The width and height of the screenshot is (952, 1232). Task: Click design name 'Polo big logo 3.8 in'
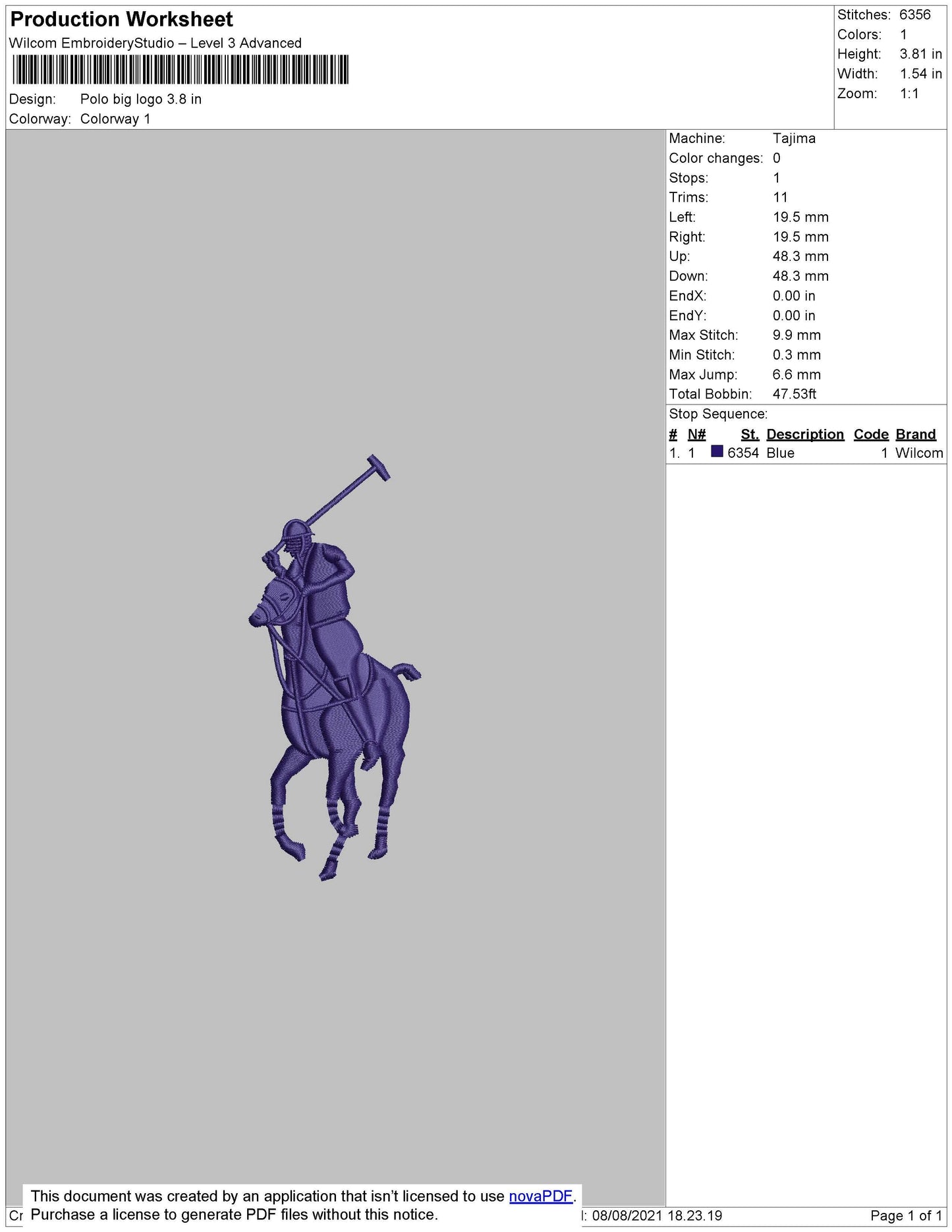(141, 99)
